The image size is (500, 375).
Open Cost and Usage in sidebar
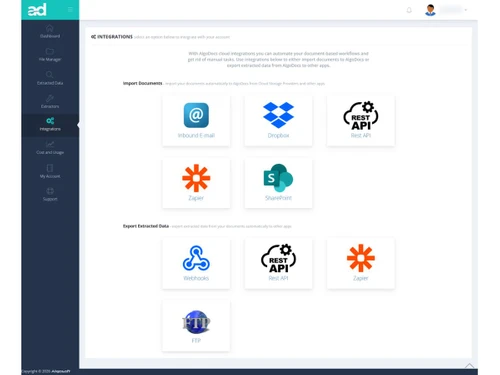50,148
